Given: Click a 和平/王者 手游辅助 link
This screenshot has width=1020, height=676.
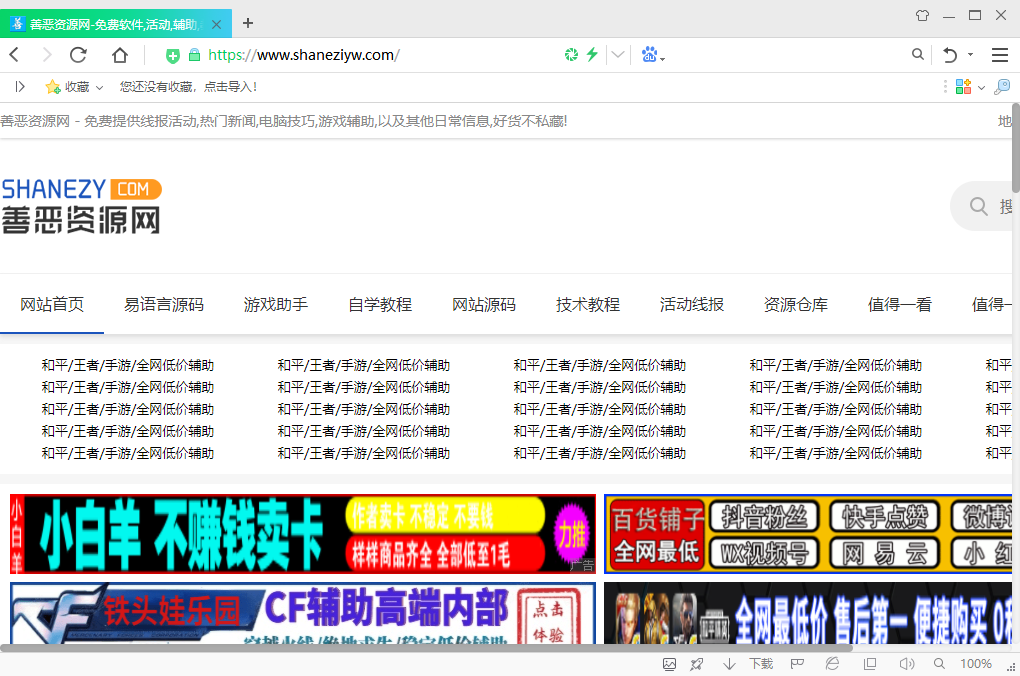Looking at the screenshot, I should point(128,365).
